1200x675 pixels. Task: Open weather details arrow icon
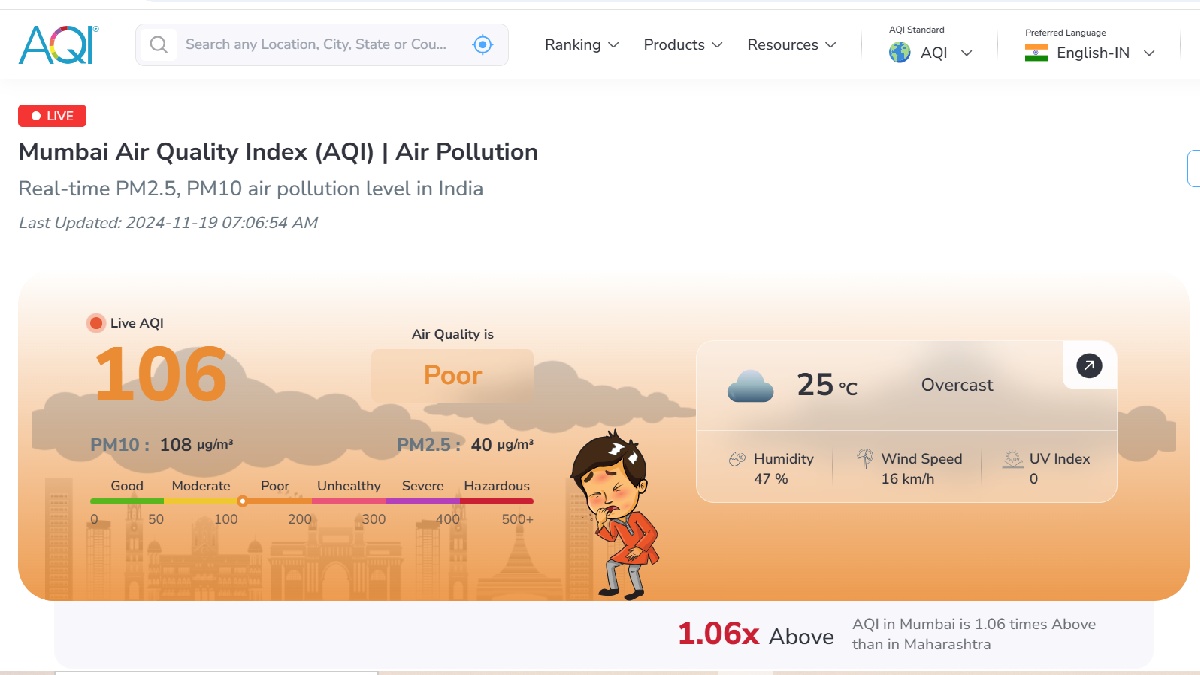[1089, 366]
